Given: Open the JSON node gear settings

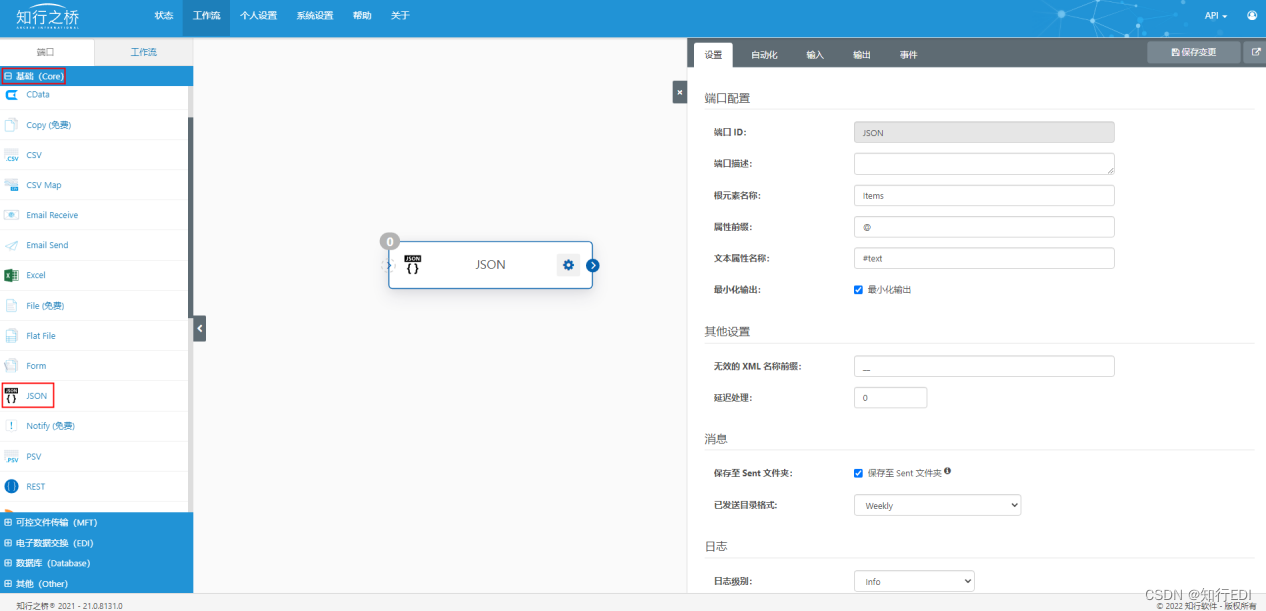Looking at the screenshot, I should [x=568, y=265].
